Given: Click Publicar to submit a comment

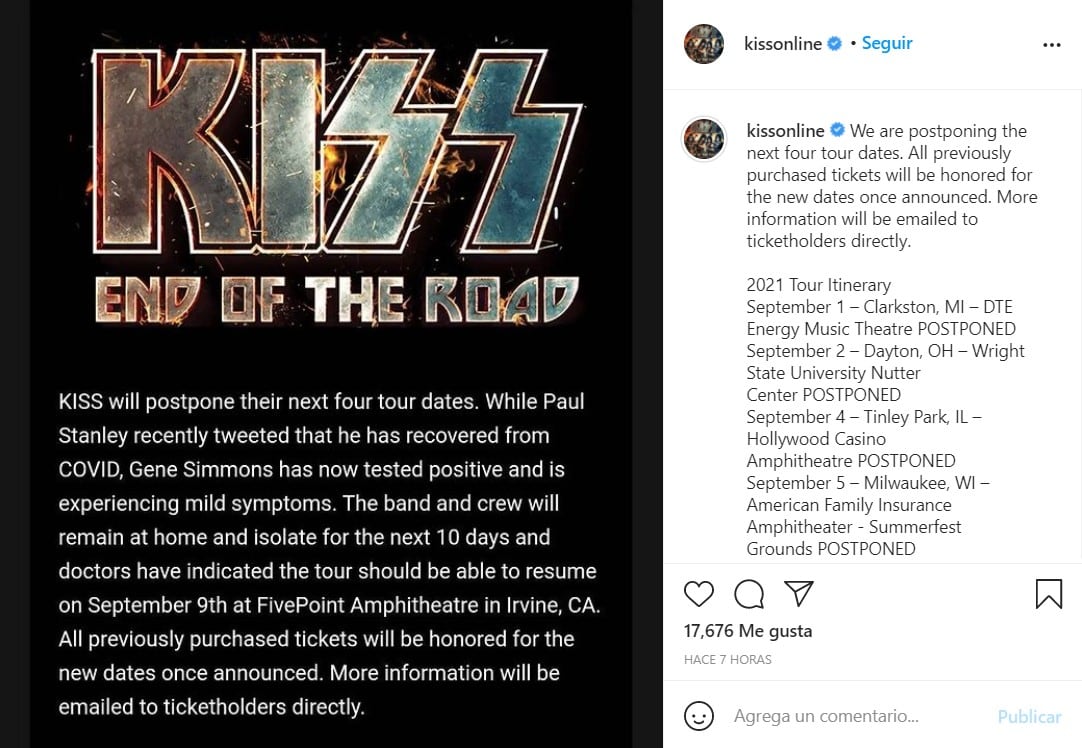Looking at the screenshot, I should pyautogui.click(x=1029, y=716).
